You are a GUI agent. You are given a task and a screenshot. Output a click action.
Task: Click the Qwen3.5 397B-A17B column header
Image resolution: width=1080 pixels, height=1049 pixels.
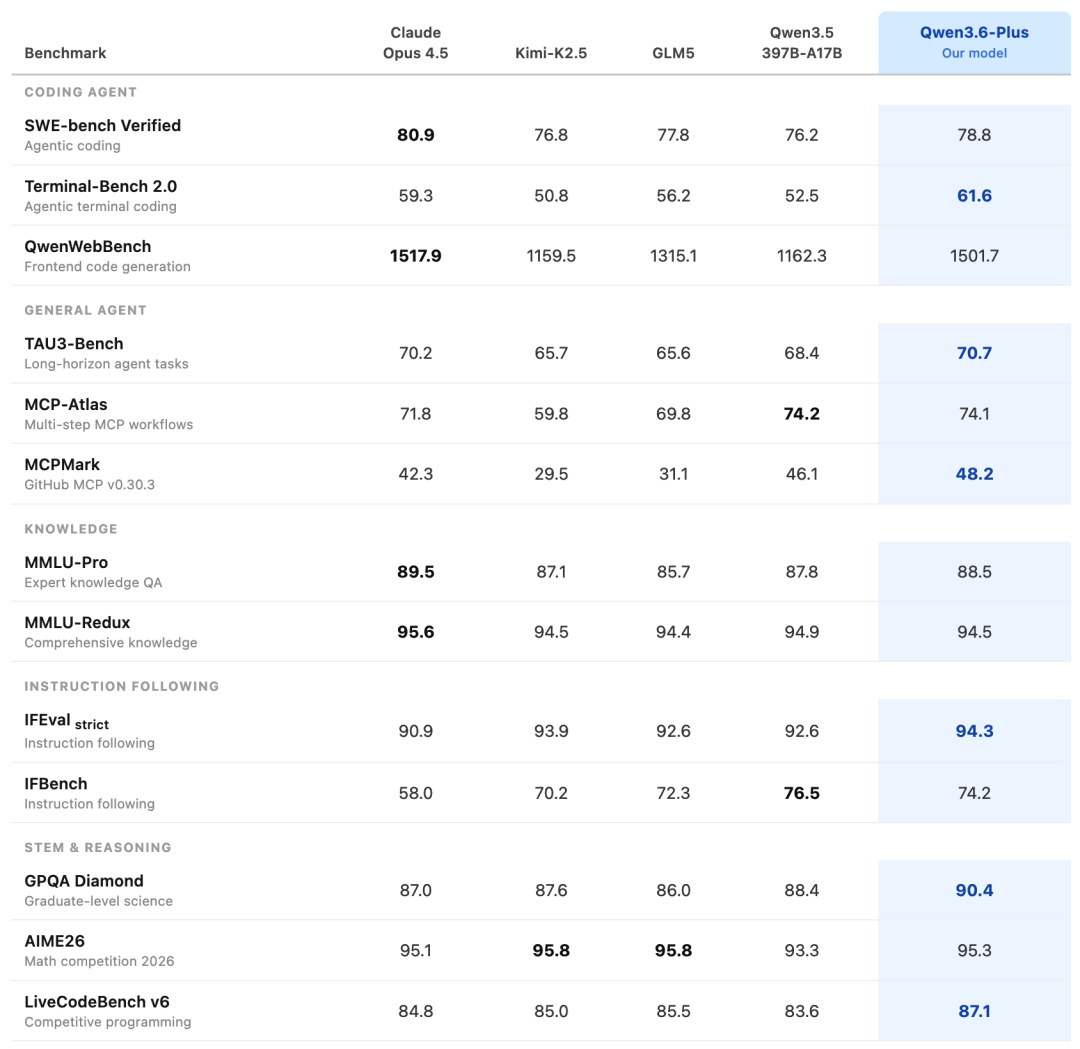(x=801, y=43)
